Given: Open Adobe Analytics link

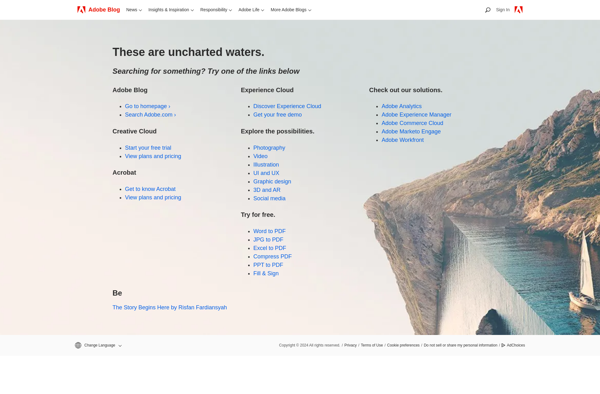Looking at the screenshot, I should click(401, 106).
